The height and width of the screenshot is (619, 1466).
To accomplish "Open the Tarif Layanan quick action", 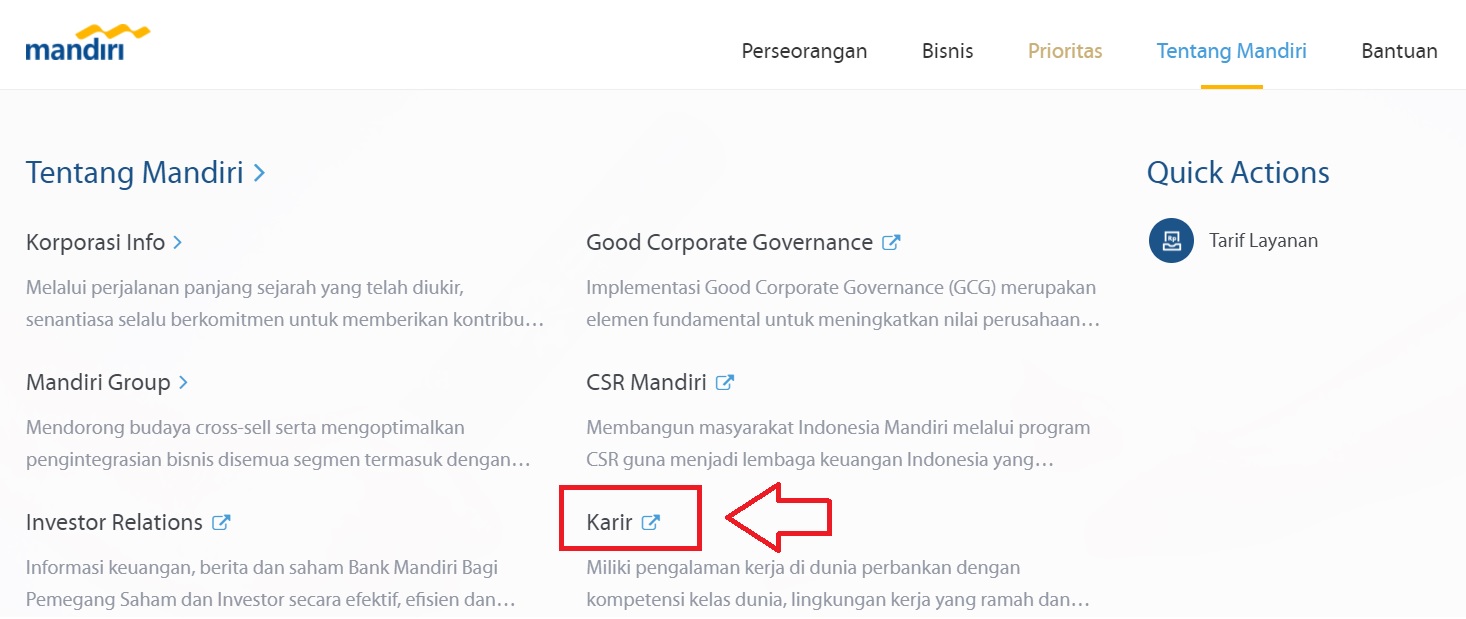I will pyautogui.click(x=1263, y=241).
